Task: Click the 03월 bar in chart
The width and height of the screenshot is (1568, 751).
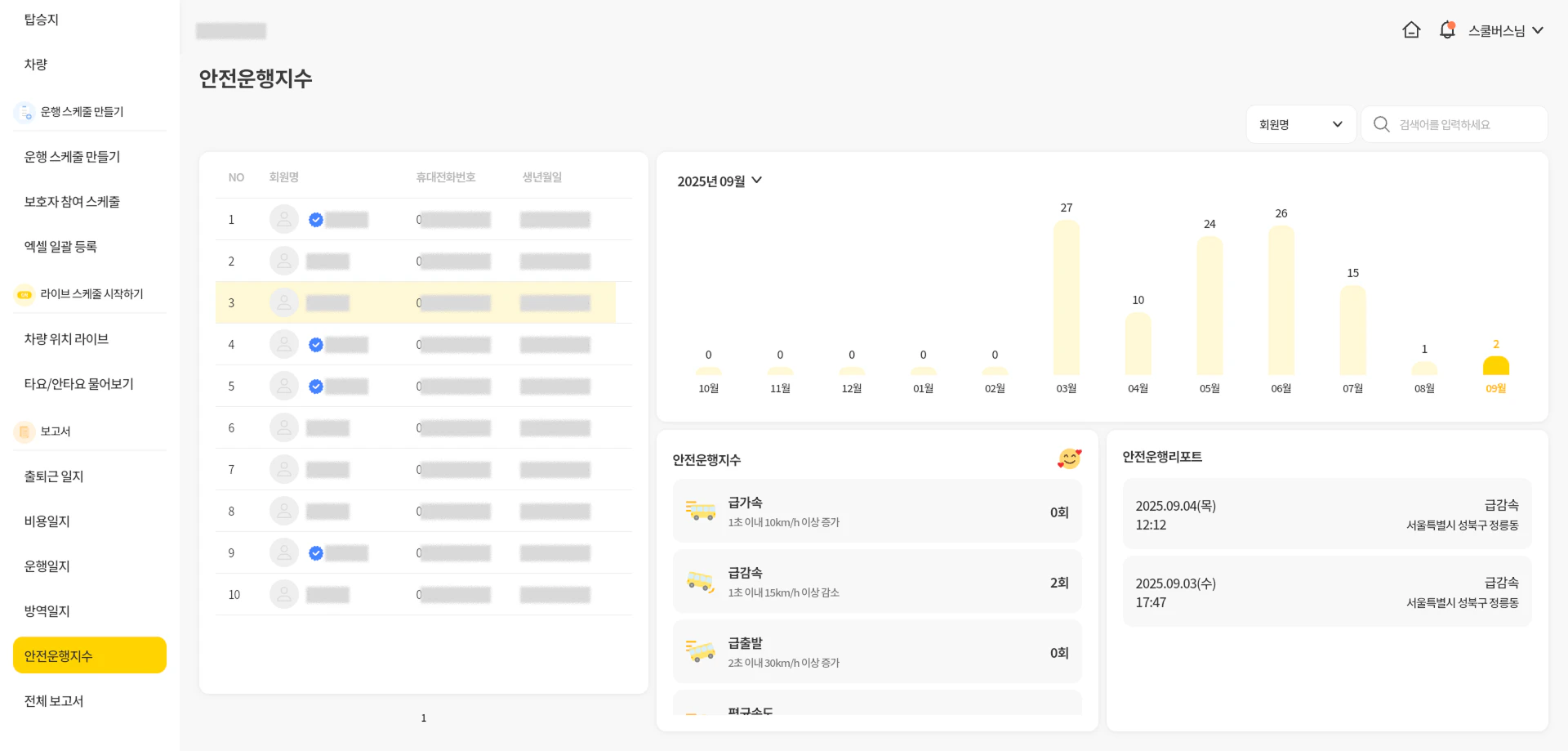Action: tap(1066, 298)
